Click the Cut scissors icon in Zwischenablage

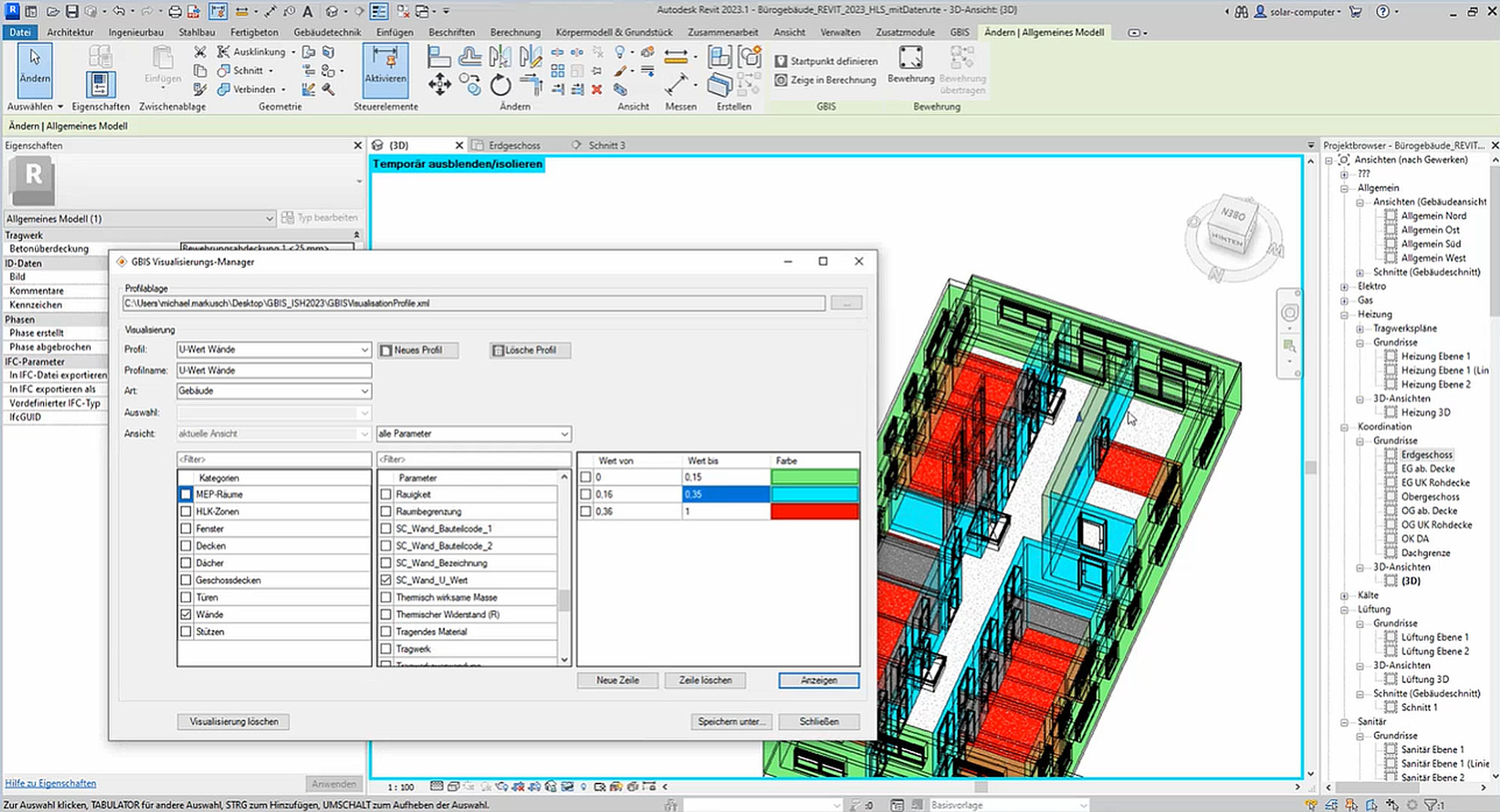pyautogui.click(x=200, y=52)
